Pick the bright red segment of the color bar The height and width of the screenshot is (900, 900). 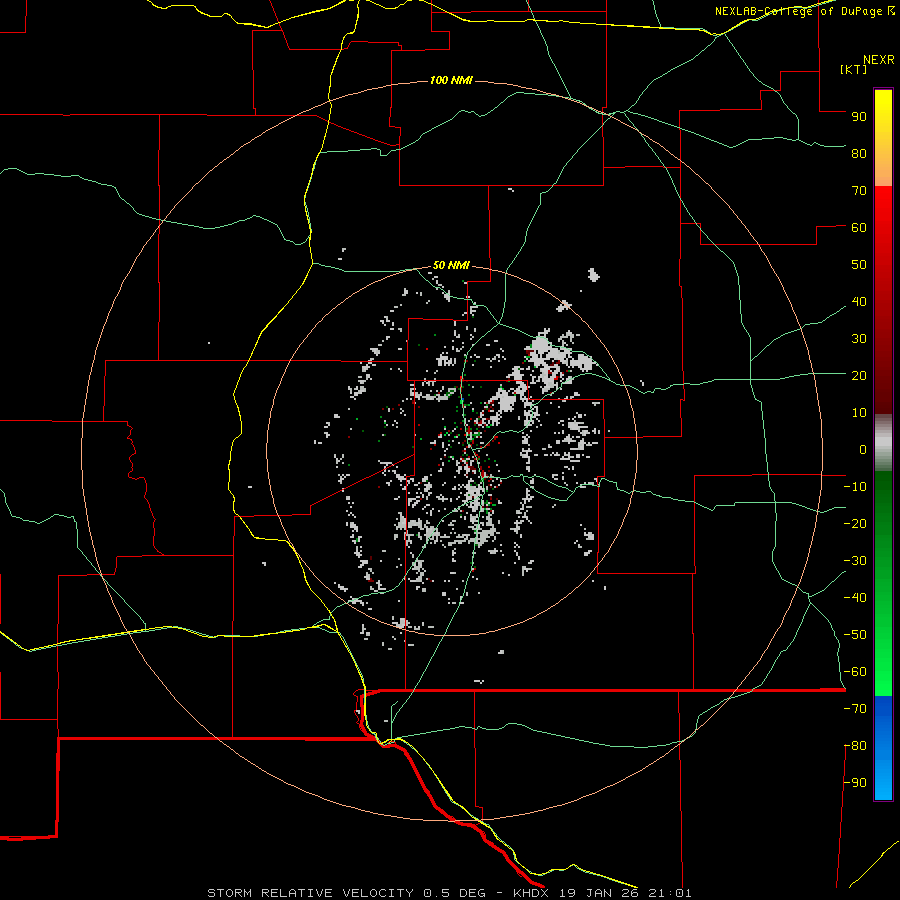pyautogui.click(x=883, y=207)
